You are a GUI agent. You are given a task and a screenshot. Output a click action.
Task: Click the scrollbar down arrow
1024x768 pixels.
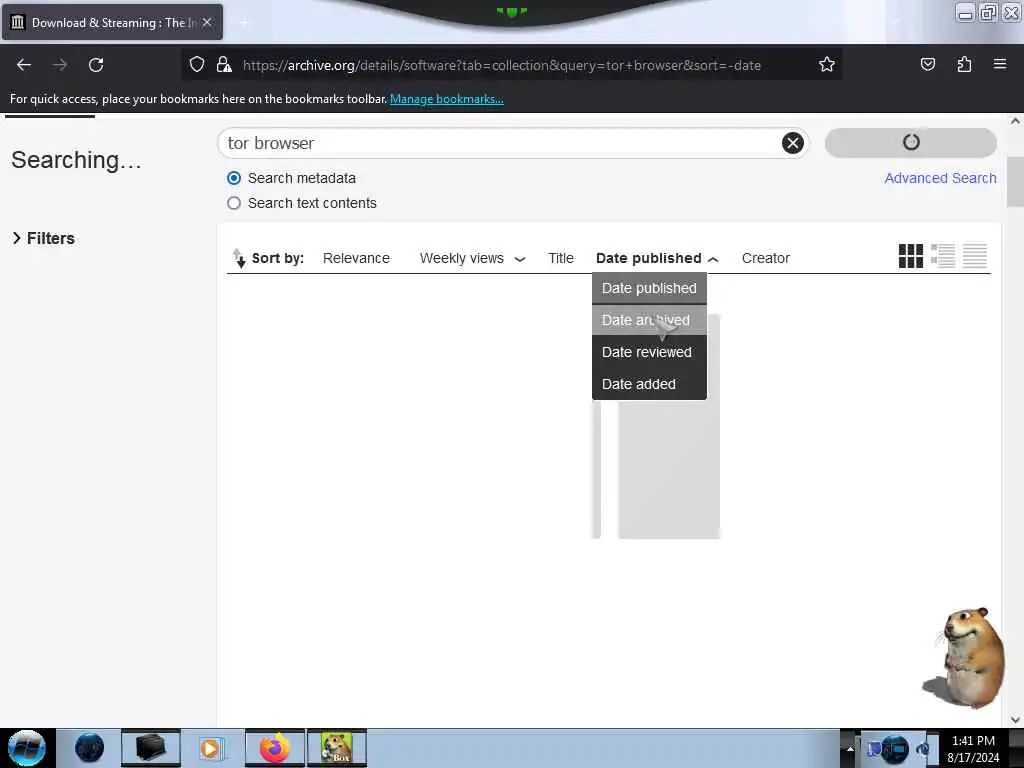pyautogui.click(x=1015, y=720)
